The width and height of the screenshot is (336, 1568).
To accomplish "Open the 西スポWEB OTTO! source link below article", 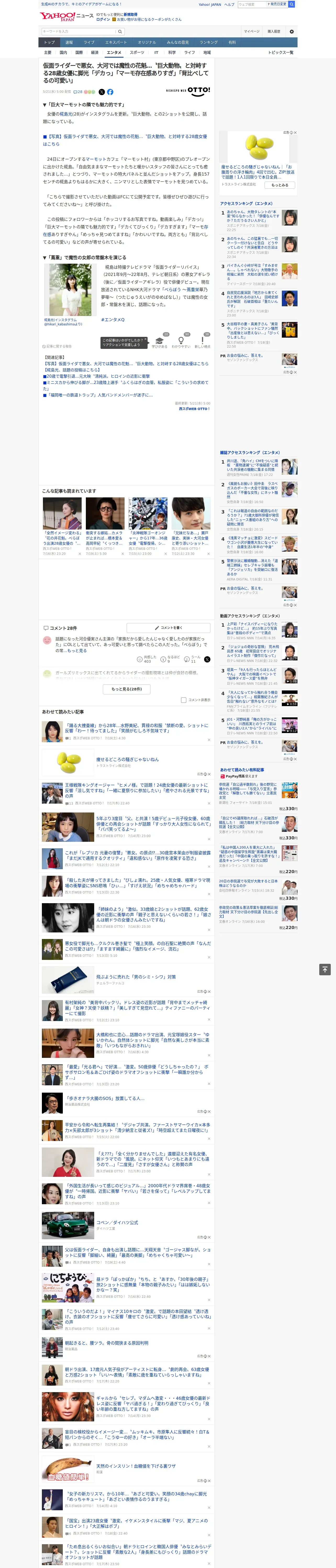I will [x=194, y=408].
